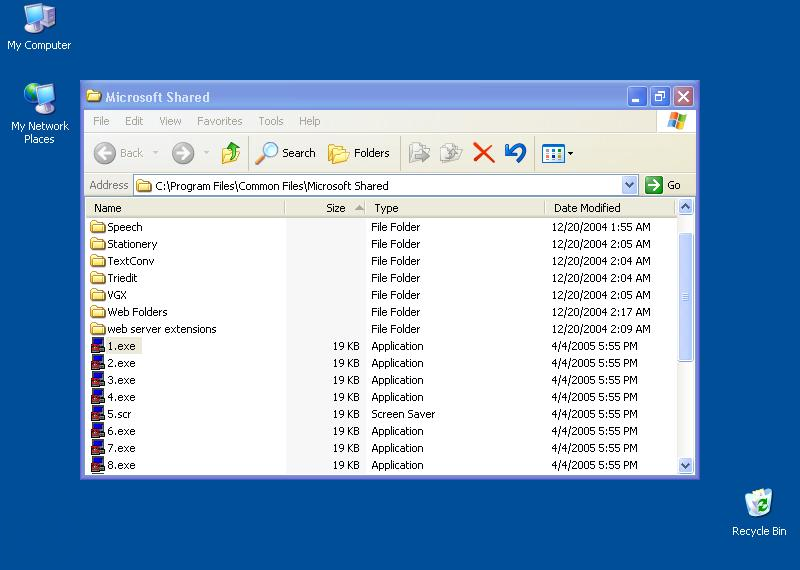The width and height of the screenshot is (800, 570).
Task: Select the 7.exe application icon
Action: click(97, 448)
